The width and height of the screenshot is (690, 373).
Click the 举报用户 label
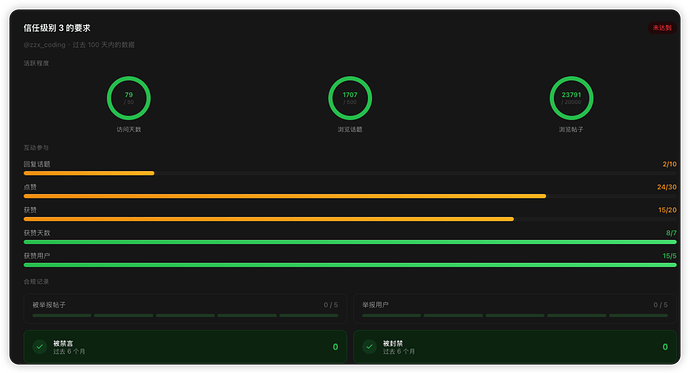375,305
